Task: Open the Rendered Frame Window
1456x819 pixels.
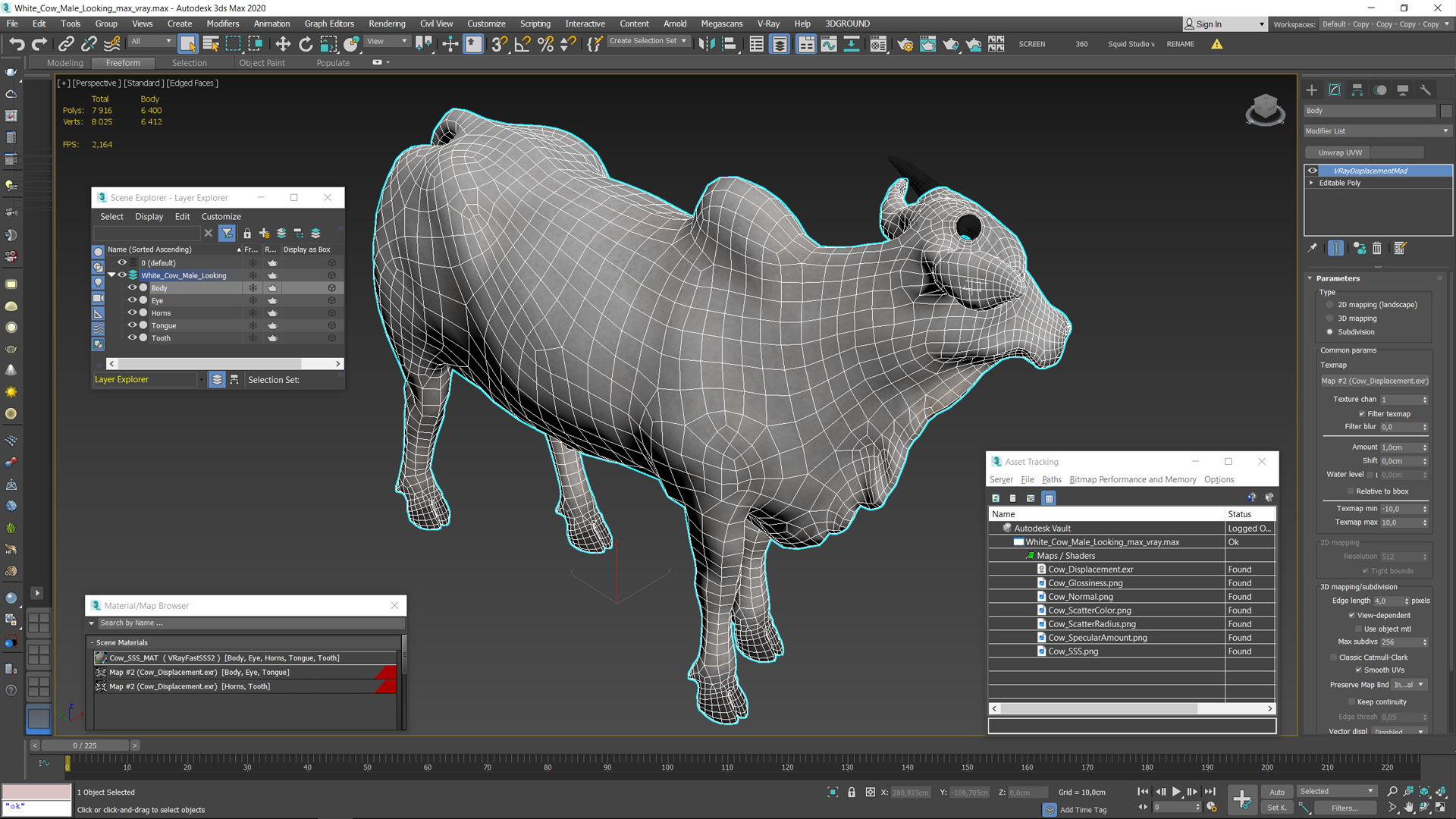Action: tap(927, 44)
